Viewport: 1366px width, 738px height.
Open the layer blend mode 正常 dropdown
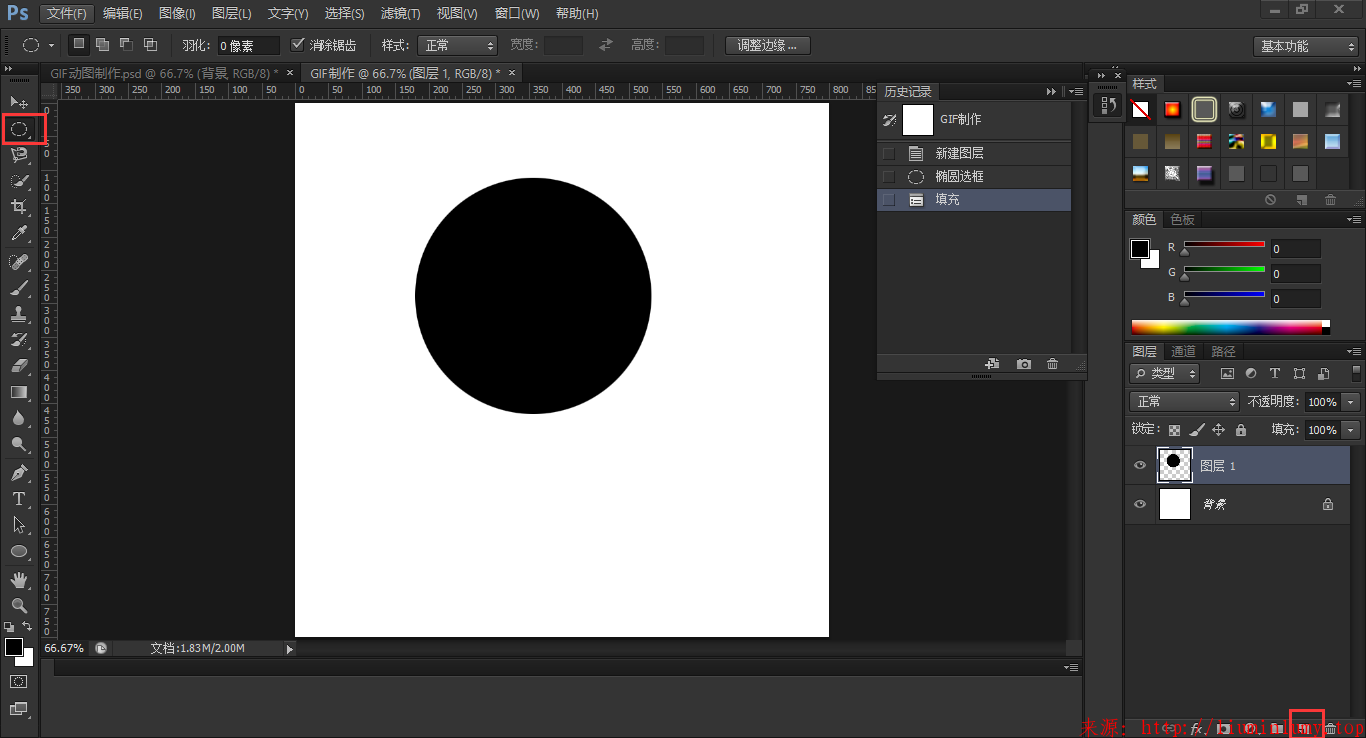(1185, 401)
